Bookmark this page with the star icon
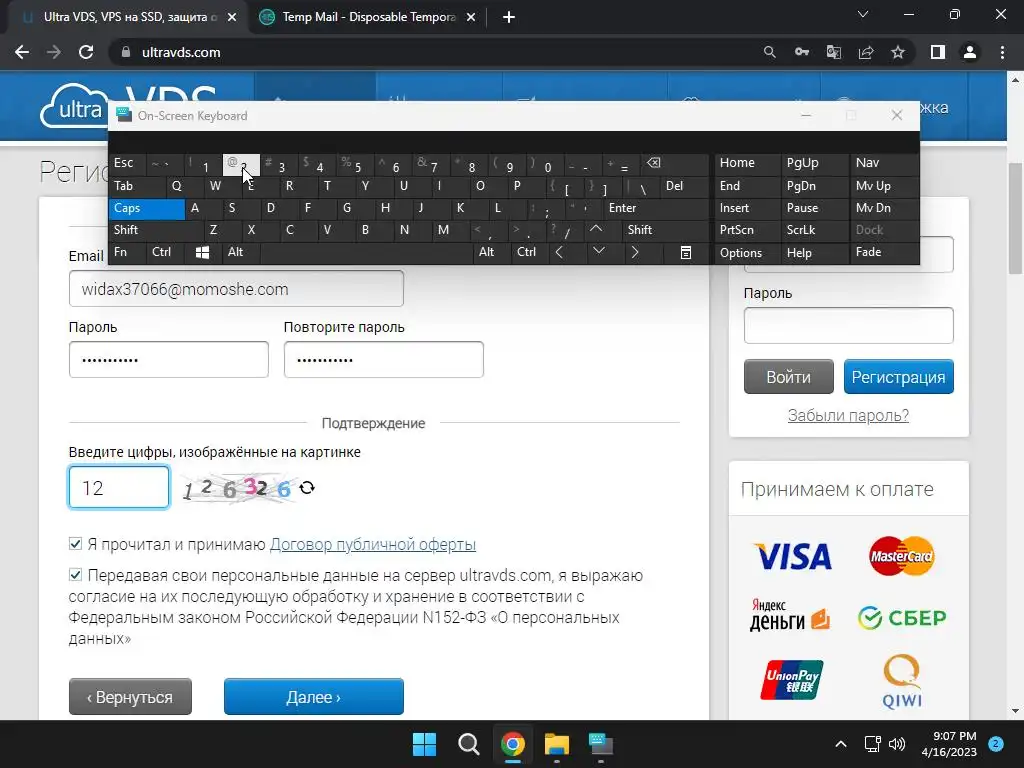This screenshot has width=1024, height=768. click(x=898, y=52)
